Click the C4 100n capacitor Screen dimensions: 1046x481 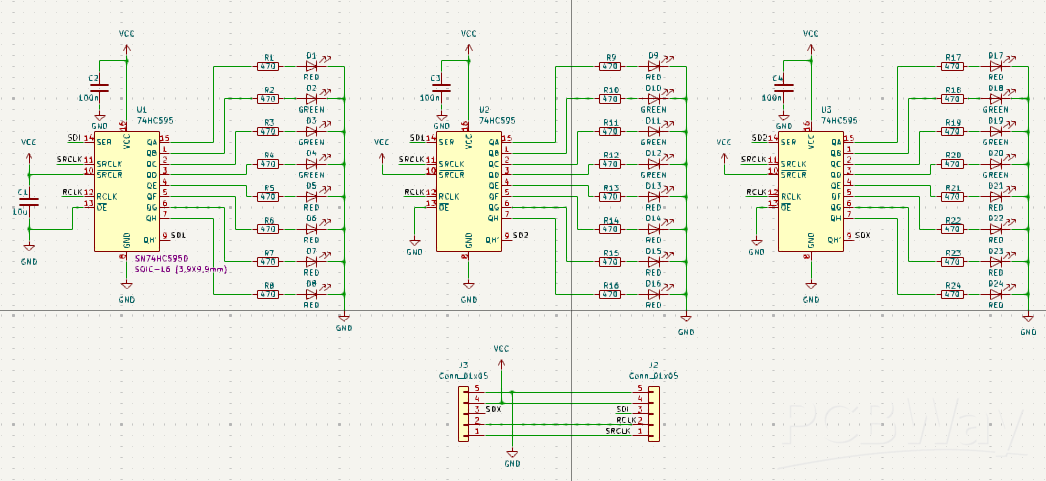click(785, 87)
